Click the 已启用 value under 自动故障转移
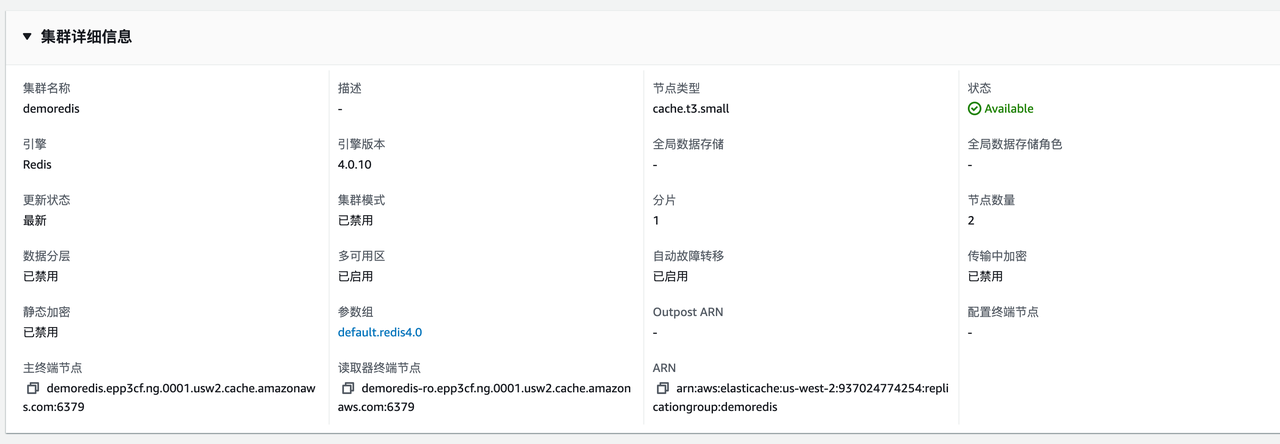 (x=670, y=276)
